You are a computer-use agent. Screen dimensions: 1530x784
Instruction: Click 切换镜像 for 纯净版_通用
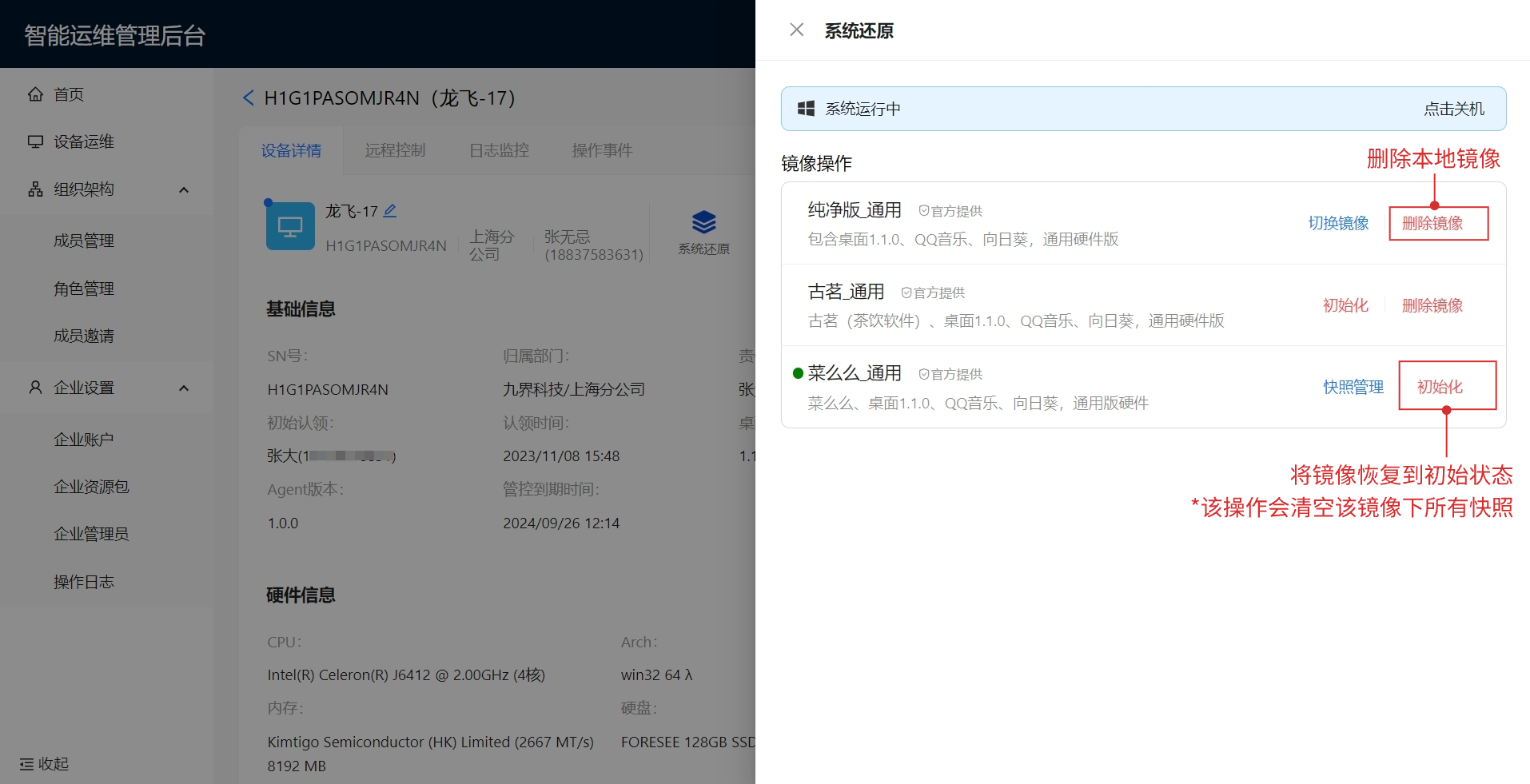(x=1338, y=223)
